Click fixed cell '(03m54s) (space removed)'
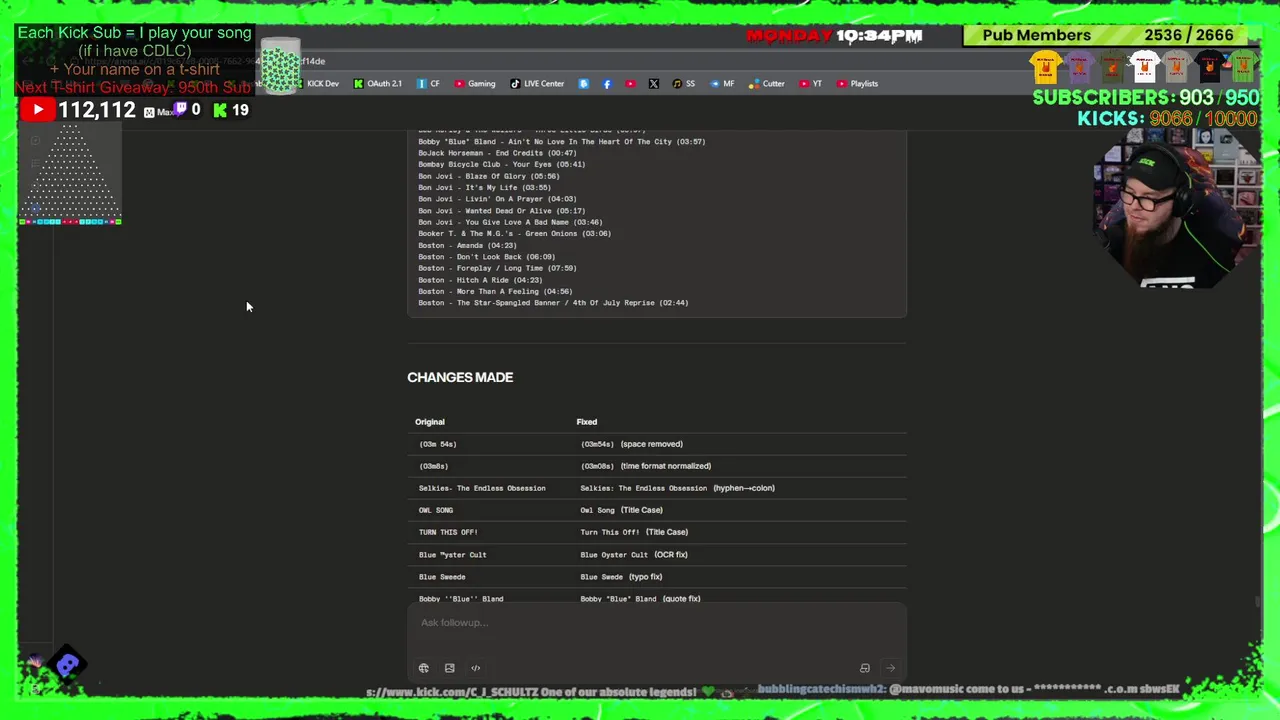The width and height of the screenshot is (1280, 720). [632, 444]
